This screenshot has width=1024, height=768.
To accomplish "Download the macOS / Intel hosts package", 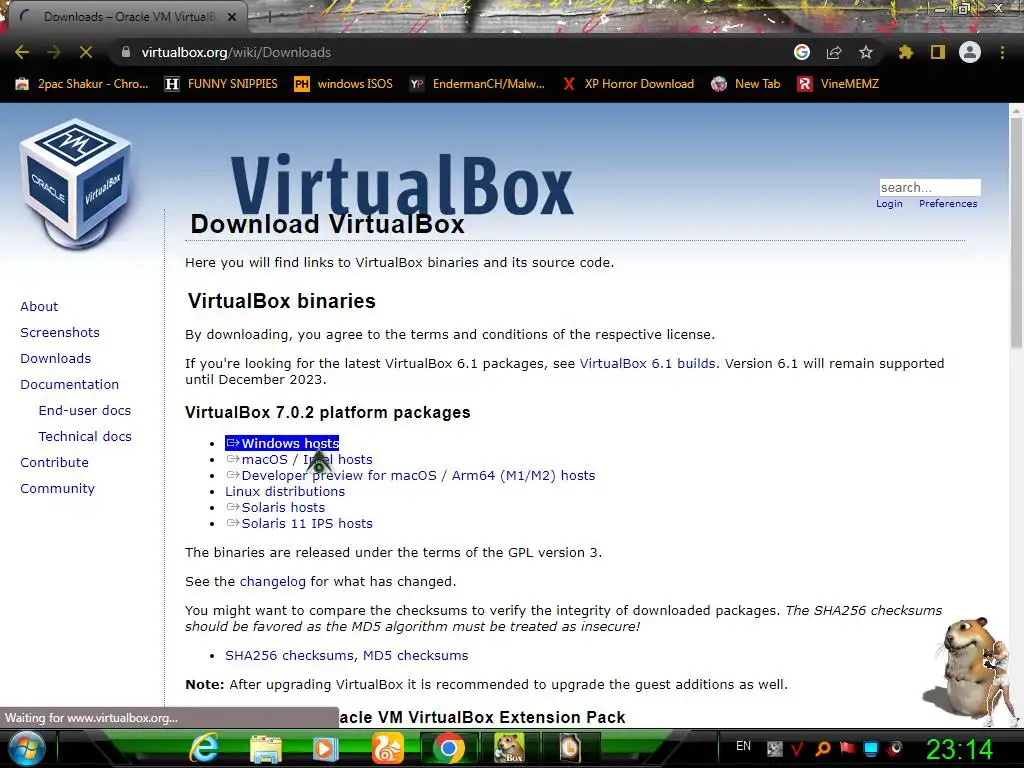I will coord(299,460).
